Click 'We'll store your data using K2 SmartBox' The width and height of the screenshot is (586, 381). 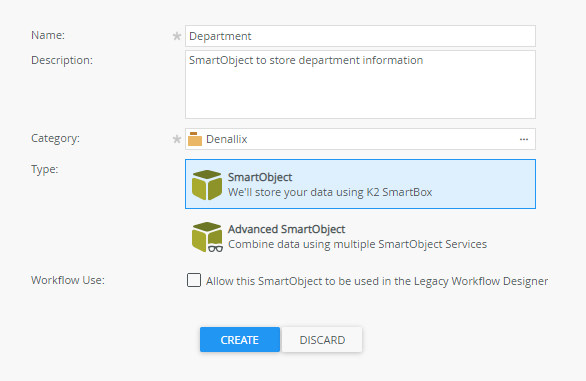coord(330,192)
